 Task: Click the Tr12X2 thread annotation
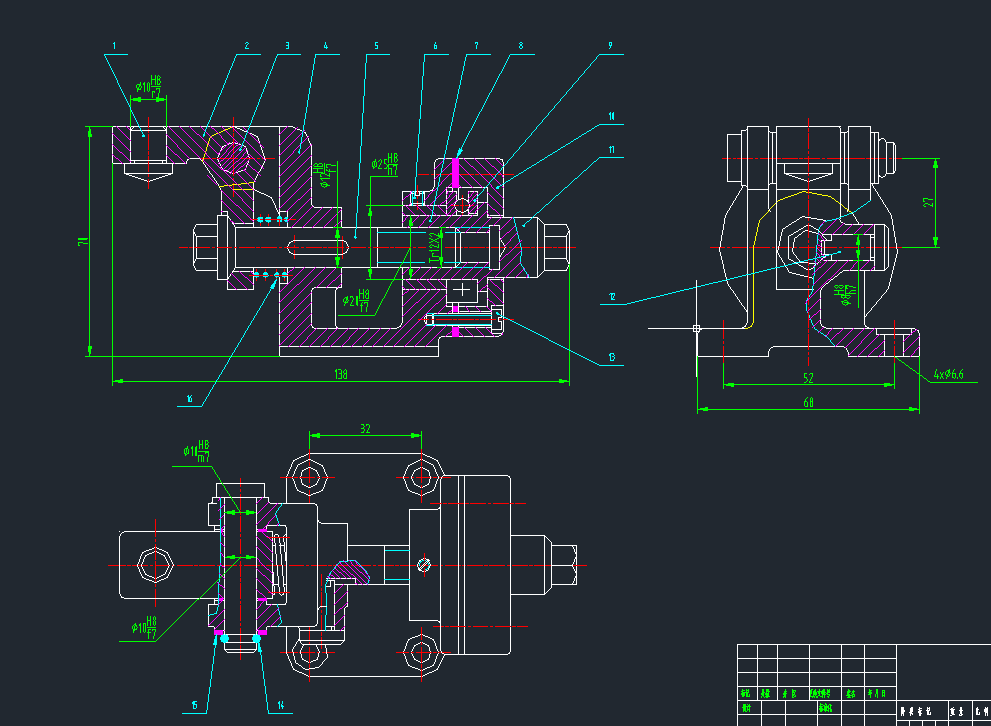[434, 244]
